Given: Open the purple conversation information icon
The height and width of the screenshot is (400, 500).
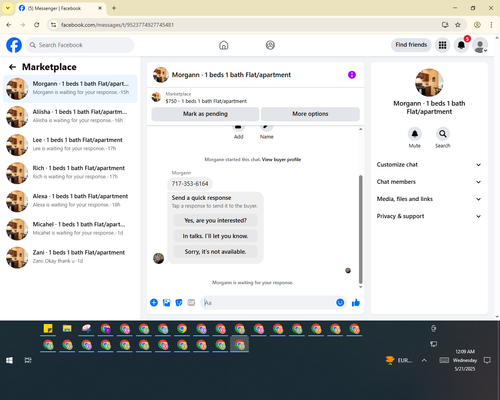Looking at the screenshot, I should [x=352, y=75].
